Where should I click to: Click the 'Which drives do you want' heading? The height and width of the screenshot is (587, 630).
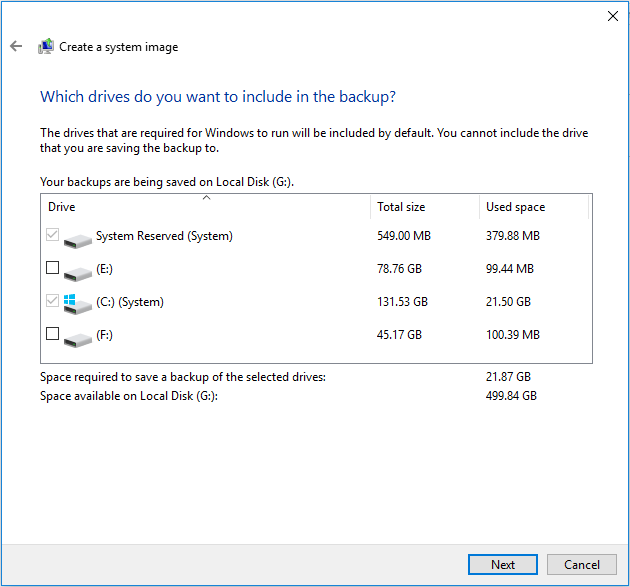pos(218,97)
